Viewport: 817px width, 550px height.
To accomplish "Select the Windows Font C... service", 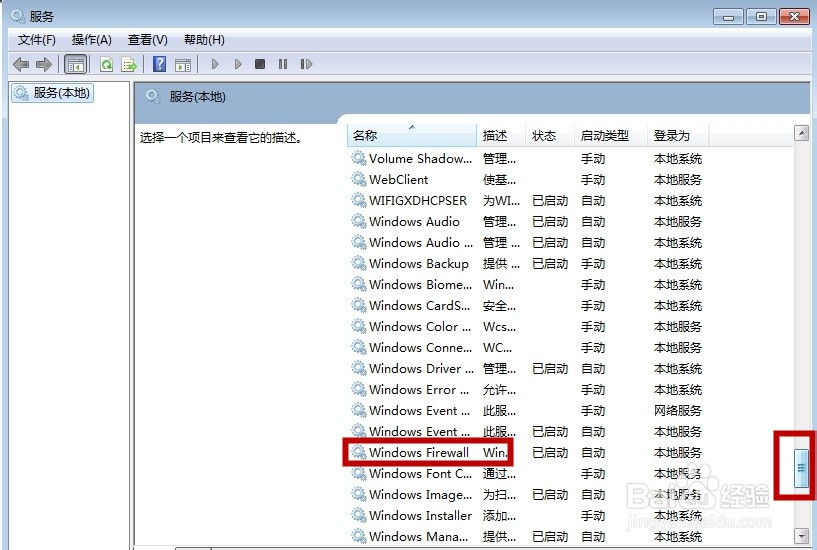I will (x=526, y=473).
